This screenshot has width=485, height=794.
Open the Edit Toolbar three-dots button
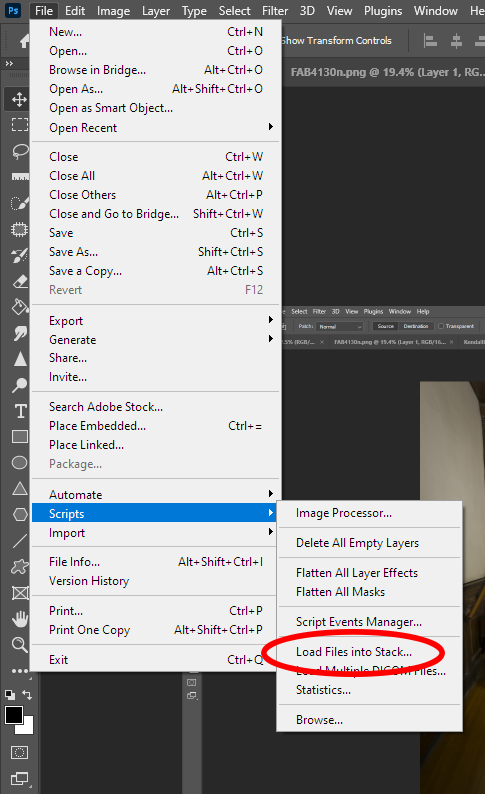coord(19,671)
